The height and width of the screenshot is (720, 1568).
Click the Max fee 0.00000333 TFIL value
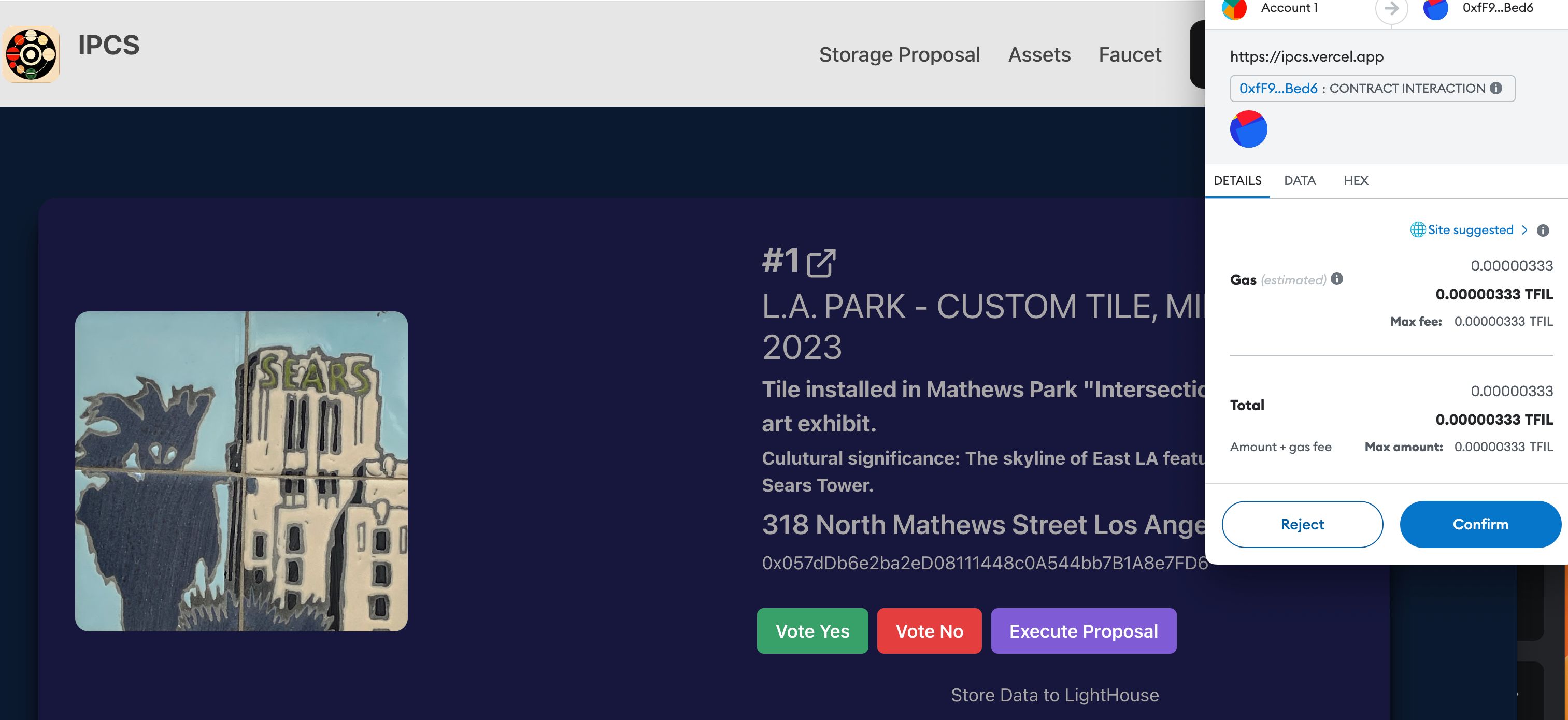point(1503,321)
